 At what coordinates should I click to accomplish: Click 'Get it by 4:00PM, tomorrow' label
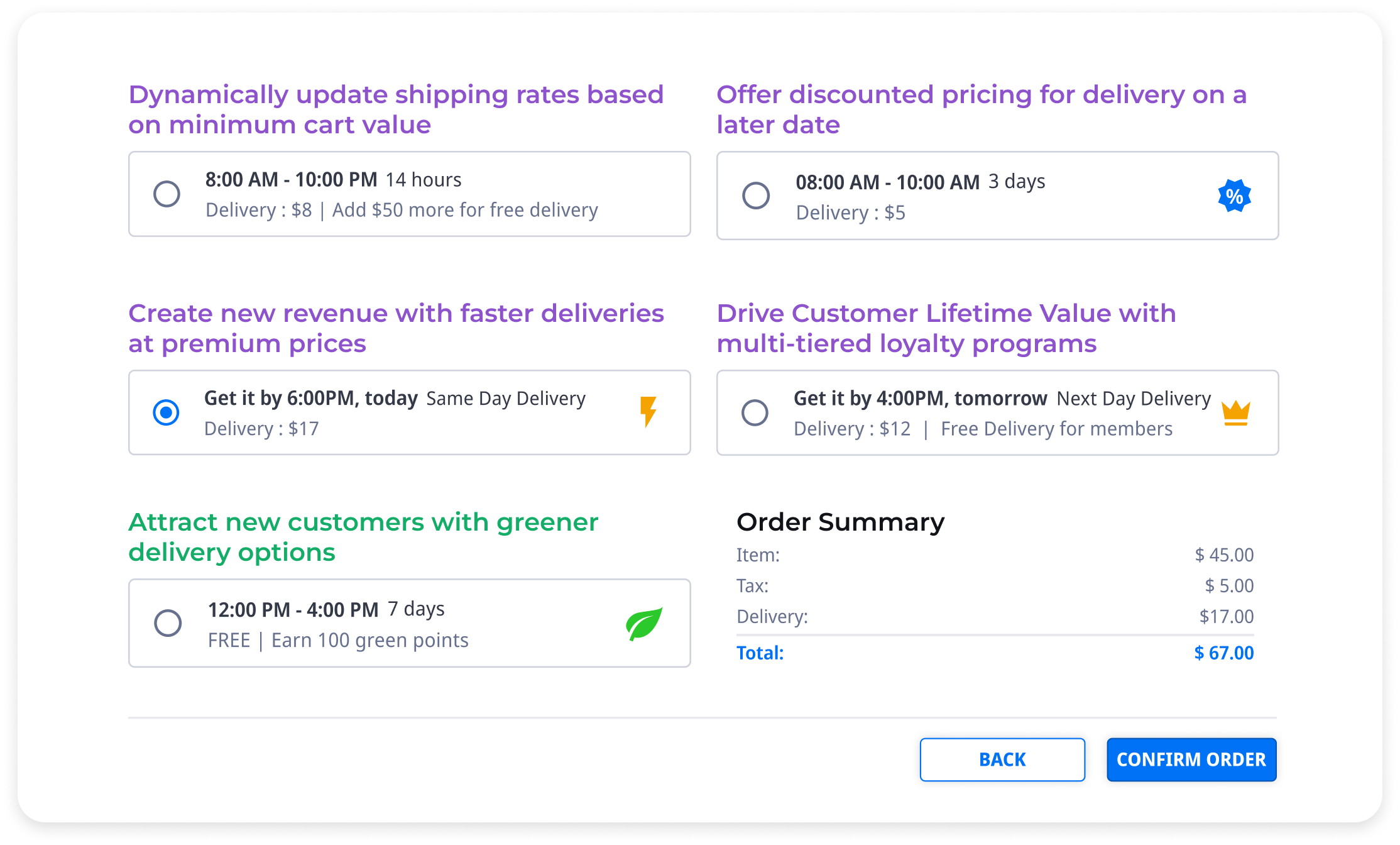coord(920,398)
